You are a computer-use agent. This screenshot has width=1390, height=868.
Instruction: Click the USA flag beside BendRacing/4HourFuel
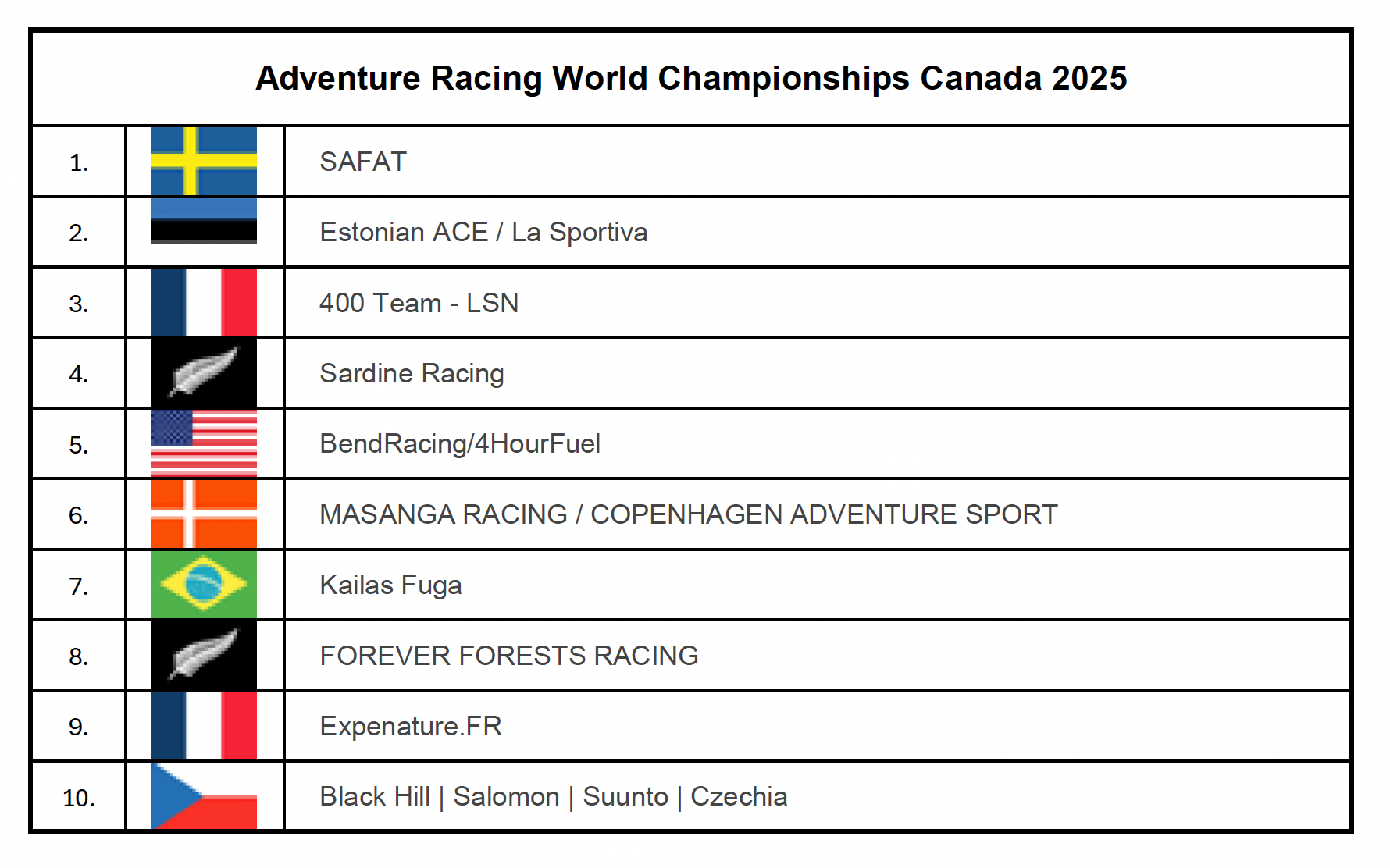tap(203, 443)
